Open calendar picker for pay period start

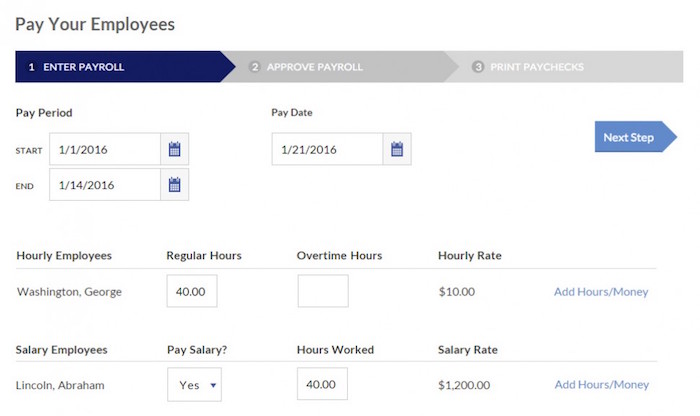click(x=174, y=150)
